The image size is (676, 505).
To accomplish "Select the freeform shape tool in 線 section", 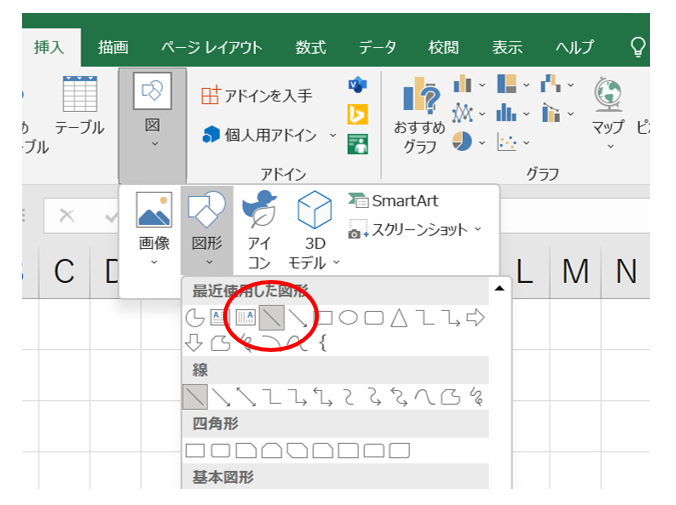I will pyautogui.click(x=451, y=397).
